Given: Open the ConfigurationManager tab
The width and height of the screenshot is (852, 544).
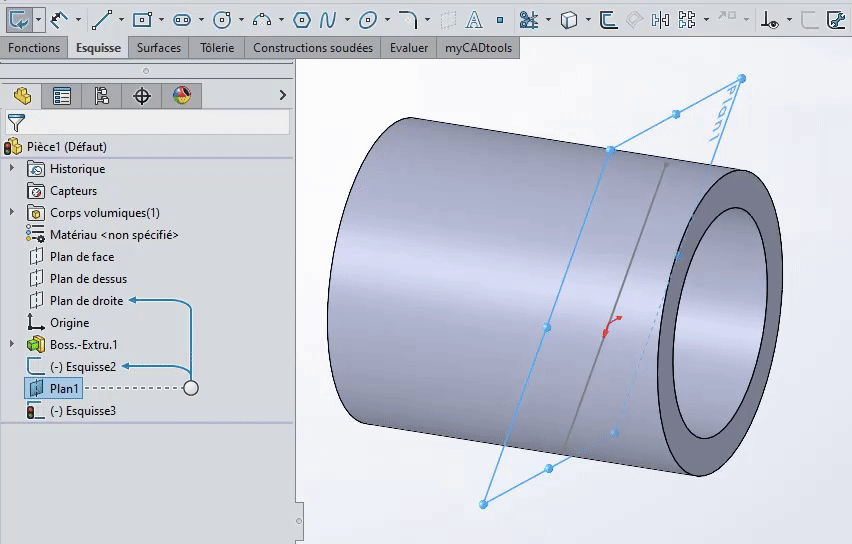Looking at the screenshot, I should tap(102, 96).
